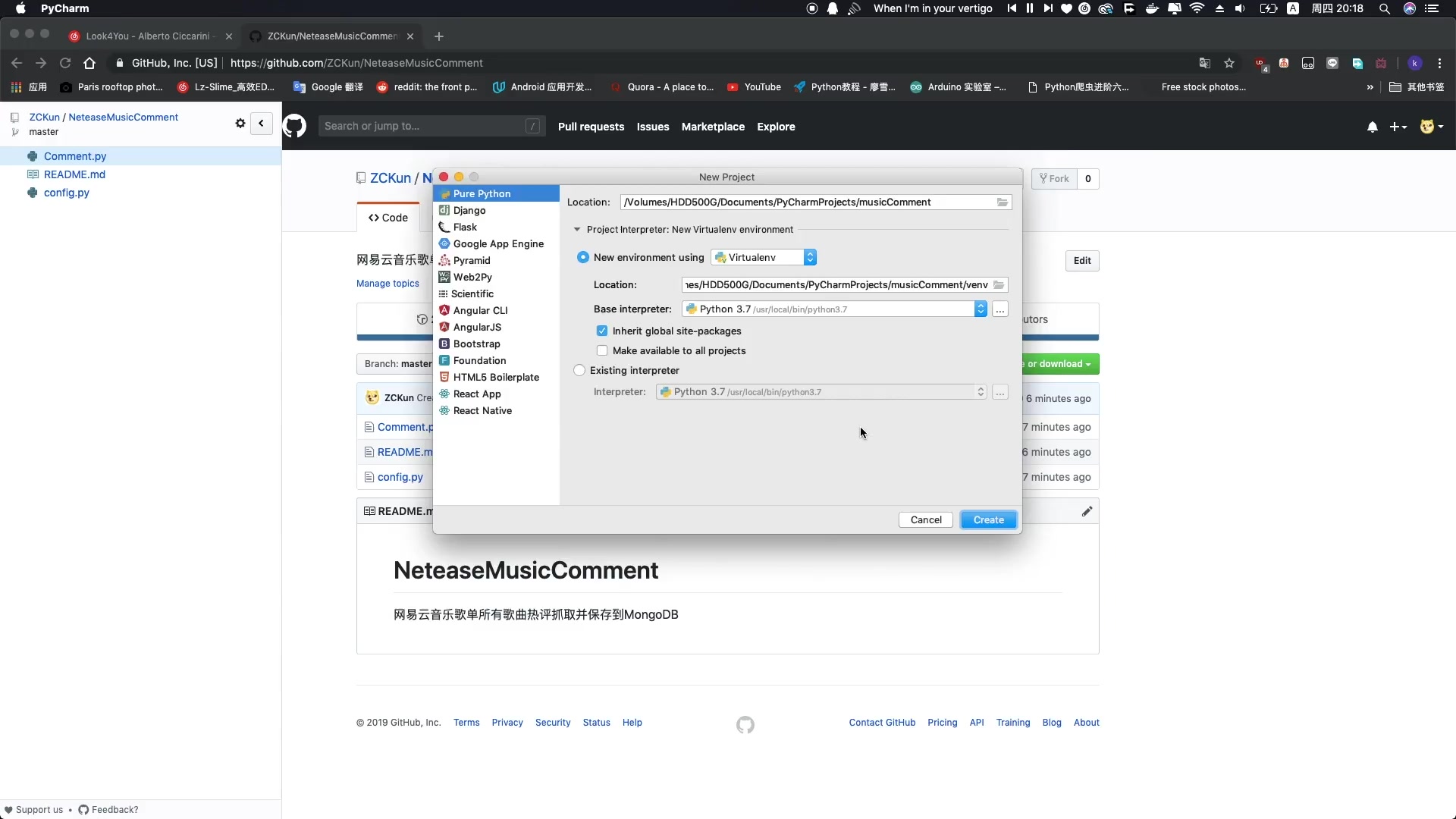The height and width of the screenshot is (819, 1456).
Task: Click GitHub search or jump to field
Action: [x=431, y=126]
